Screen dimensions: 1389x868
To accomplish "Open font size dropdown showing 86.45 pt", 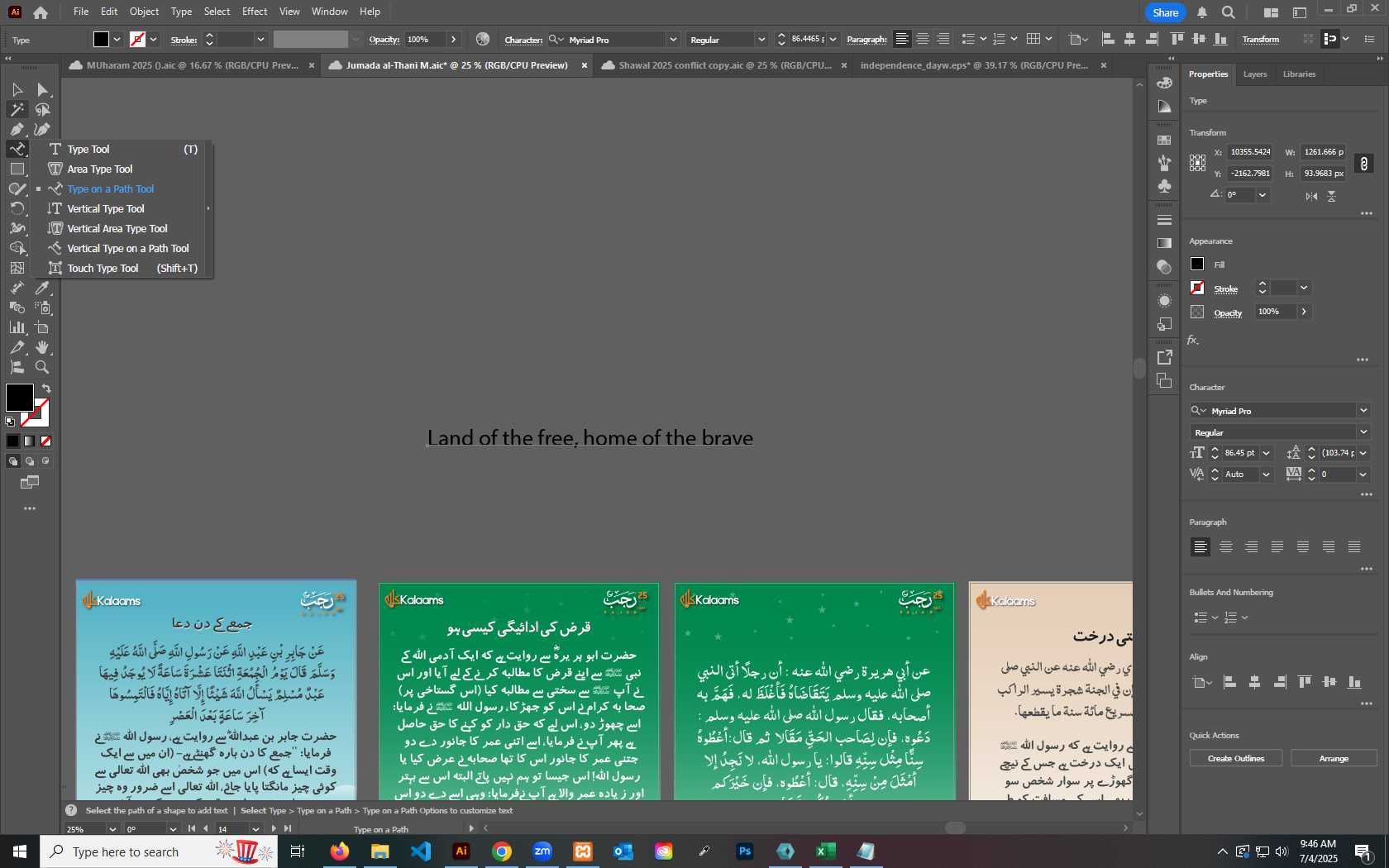I will click(1266, 453).
